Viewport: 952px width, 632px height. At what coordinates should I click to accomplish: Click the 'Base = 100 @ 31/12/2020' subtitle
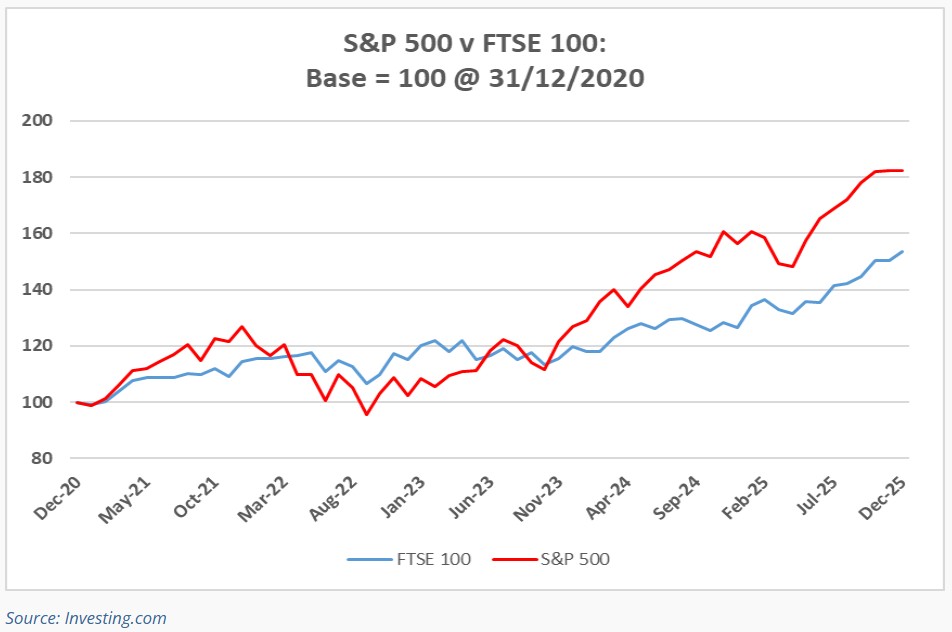475,77
